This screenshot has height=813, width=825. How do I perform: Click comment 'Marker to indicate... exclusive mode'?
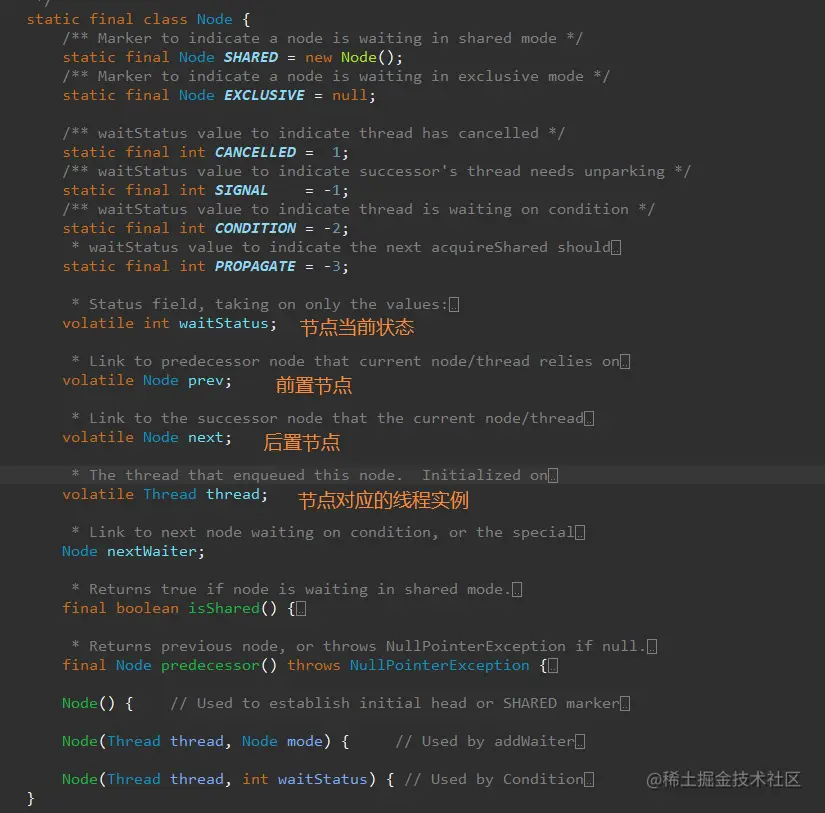[x=336, y=76]
